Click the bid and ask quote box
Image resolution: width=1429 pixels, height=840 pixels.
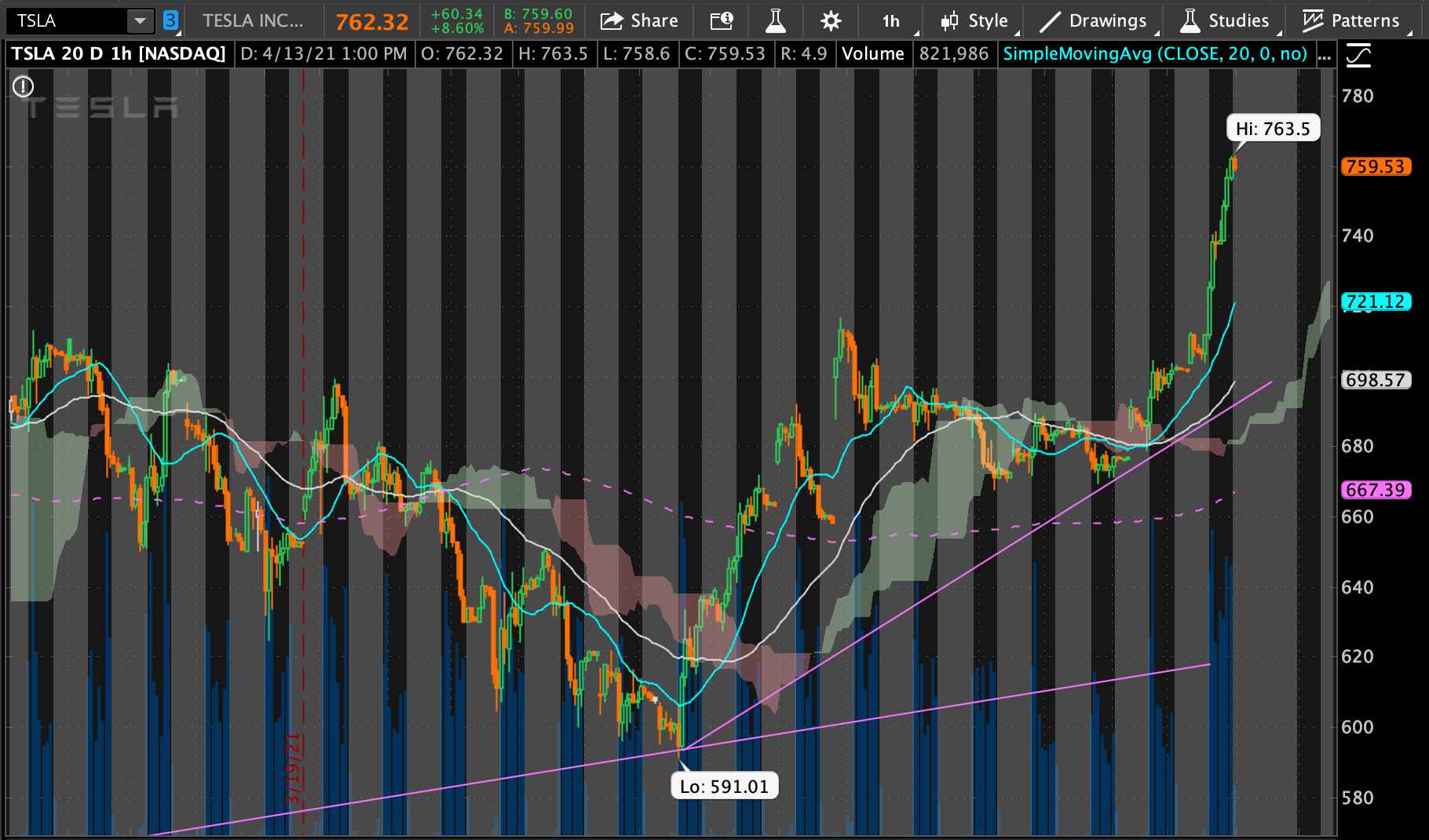[538, 21]
